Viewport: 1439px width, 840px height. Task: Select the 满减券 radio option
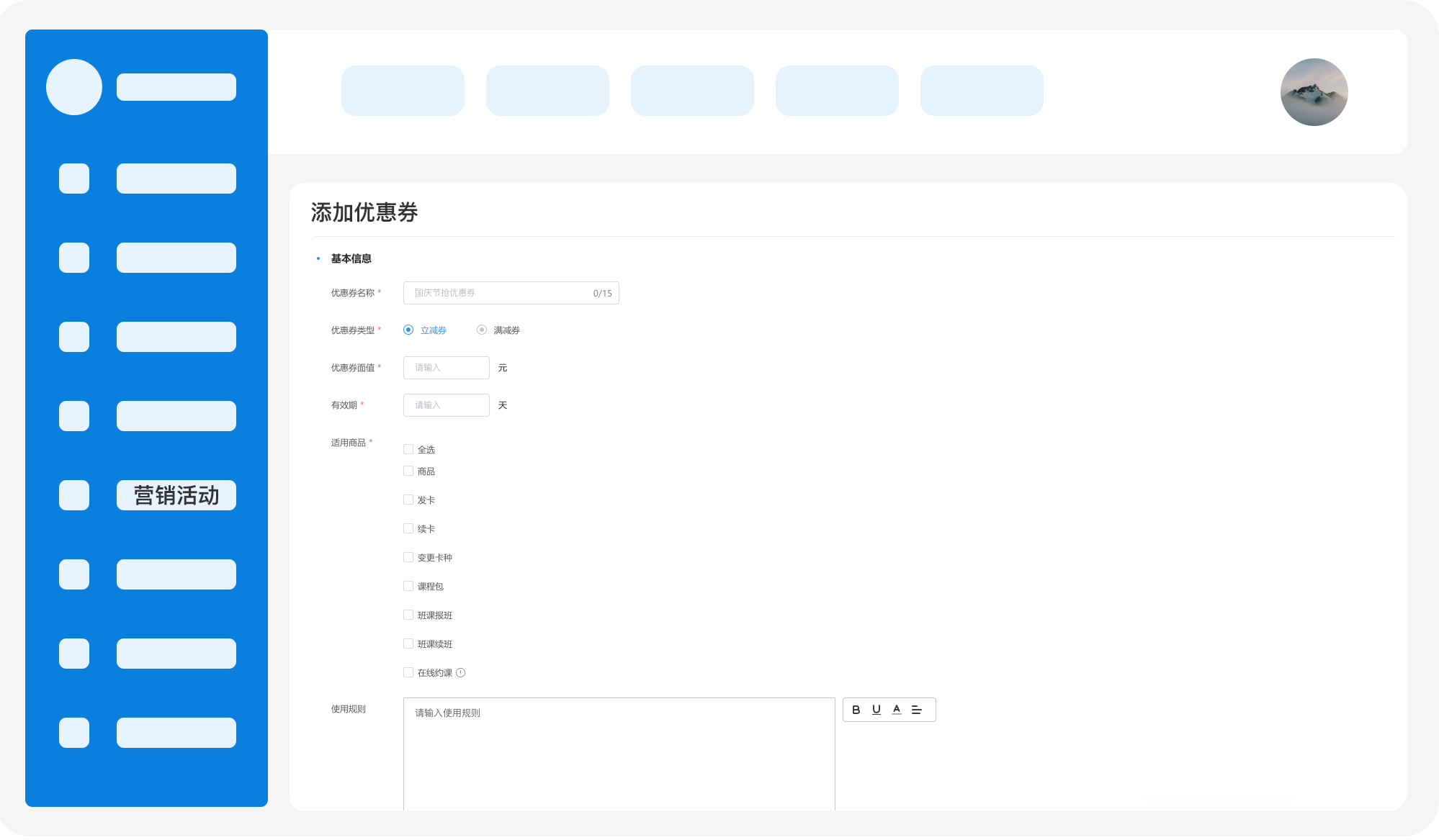482,330
